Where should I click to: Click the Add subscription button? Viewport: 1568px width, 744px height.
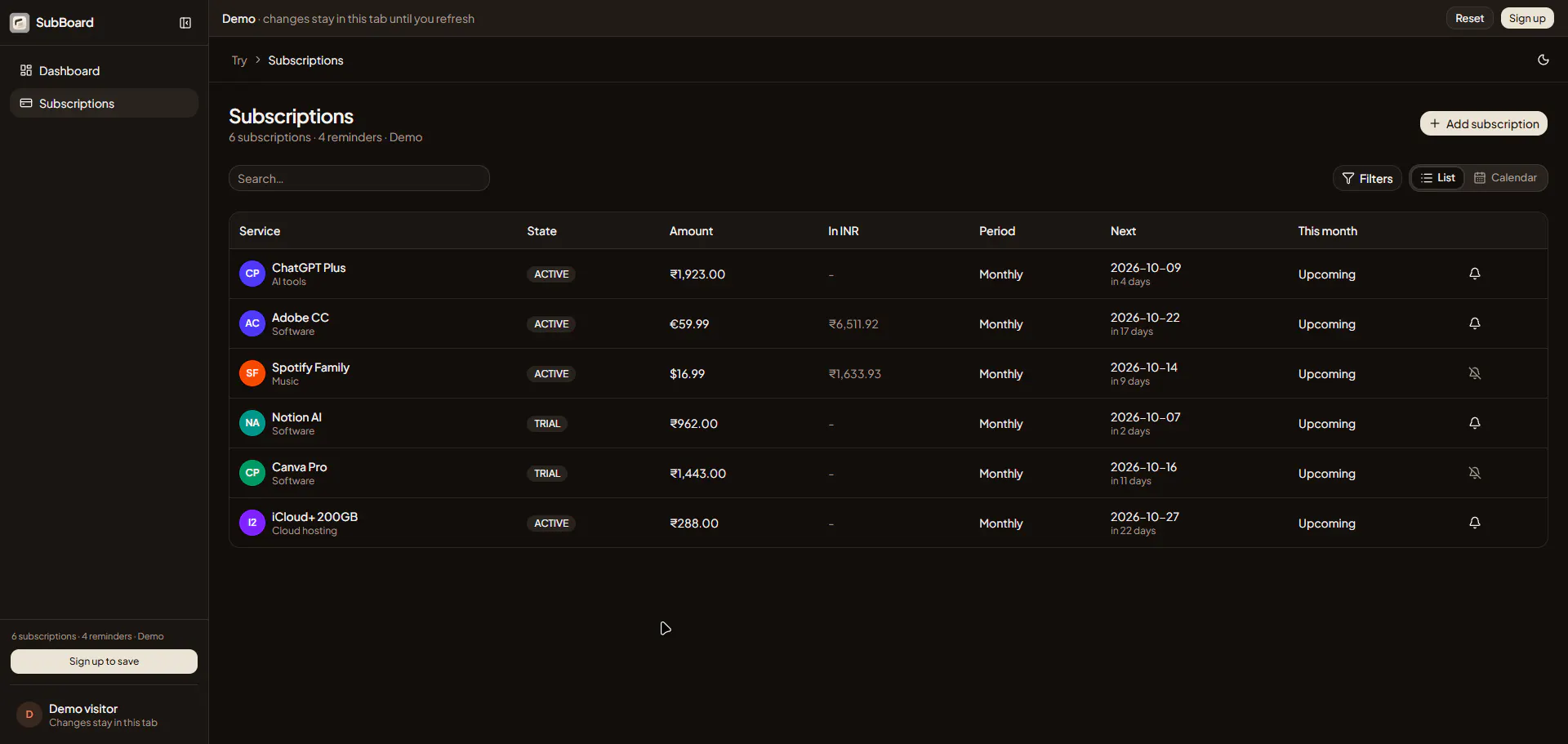1483,123
